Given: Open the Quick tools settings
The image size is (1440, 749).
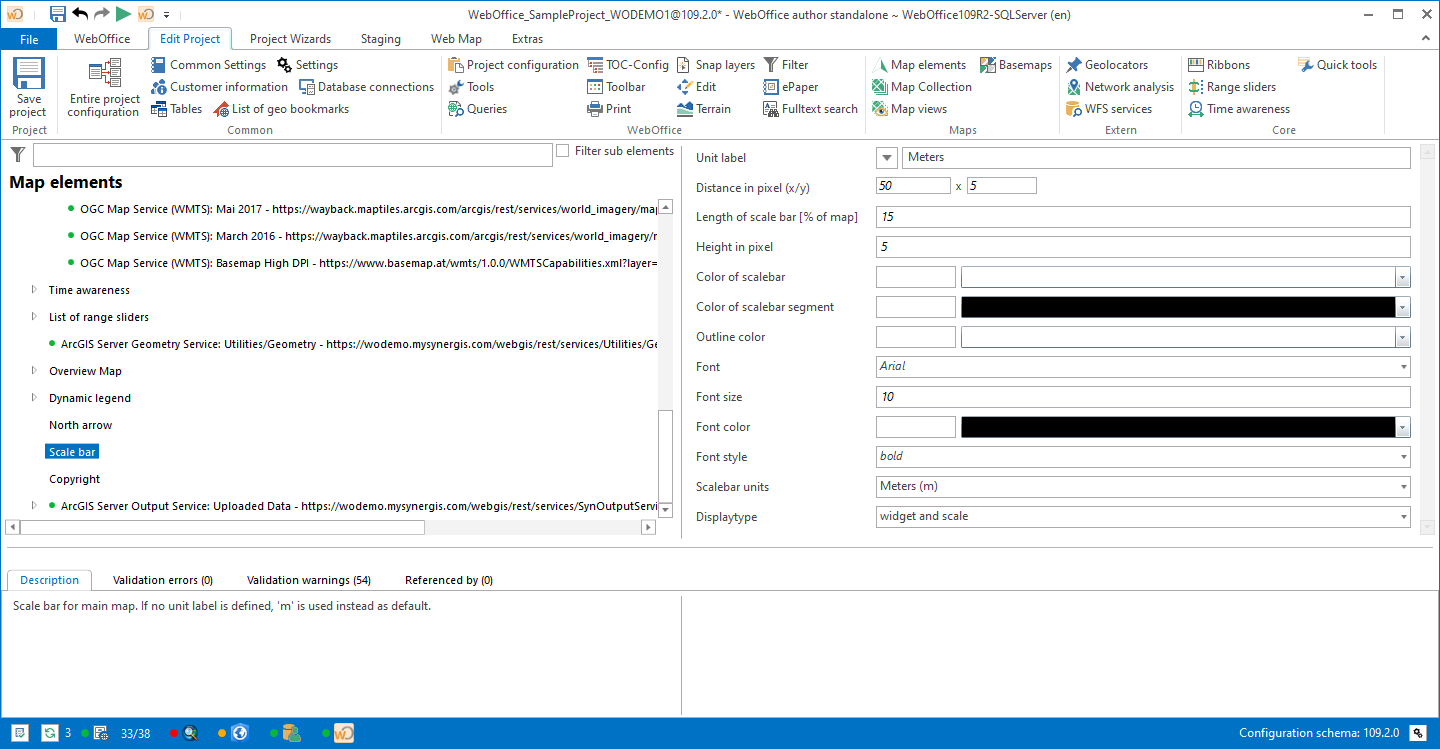Looking at the screenshot, I should (1337, 65).
